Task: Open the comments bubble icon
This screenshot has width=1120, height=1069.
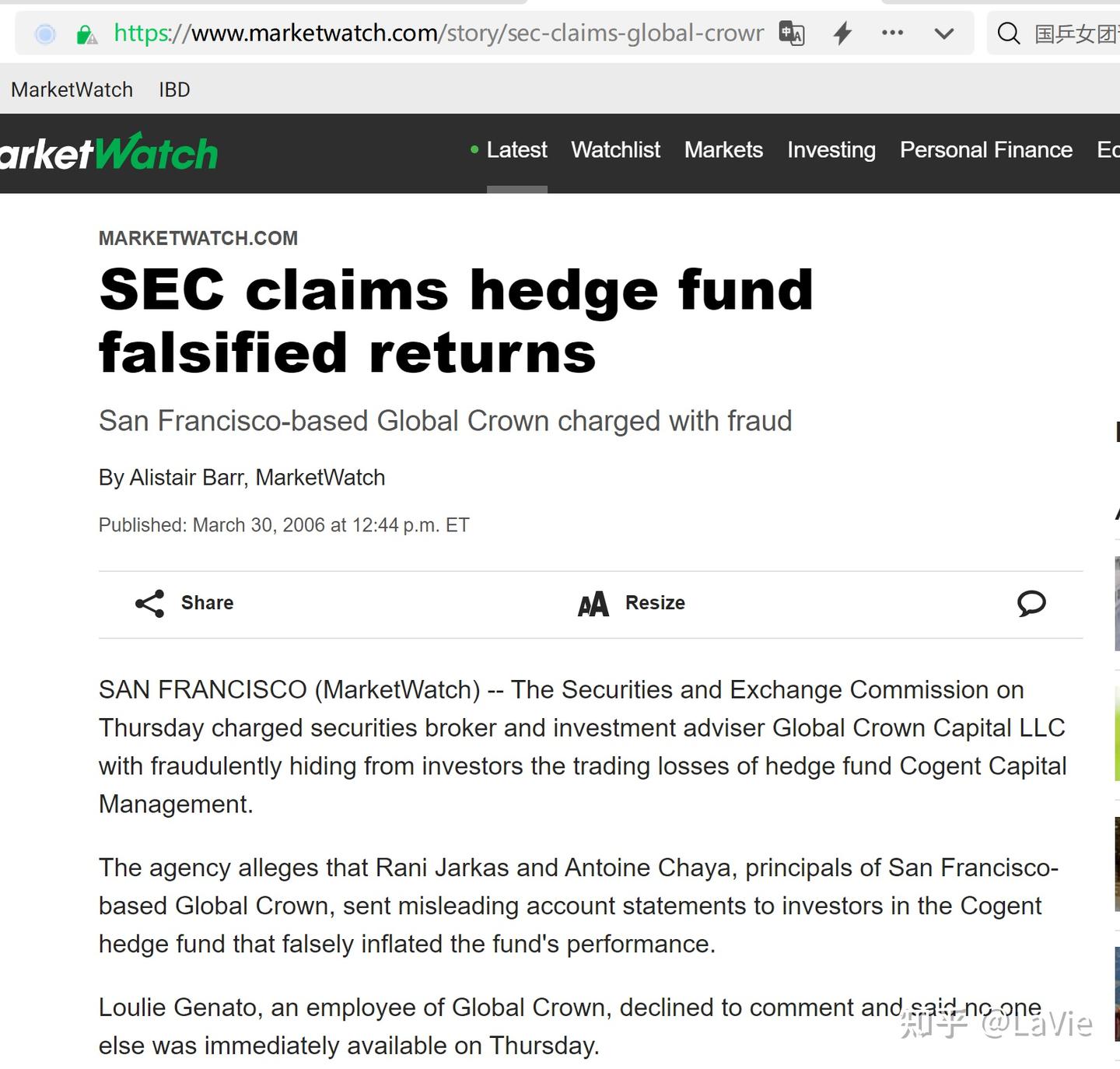Action: 1031,603
